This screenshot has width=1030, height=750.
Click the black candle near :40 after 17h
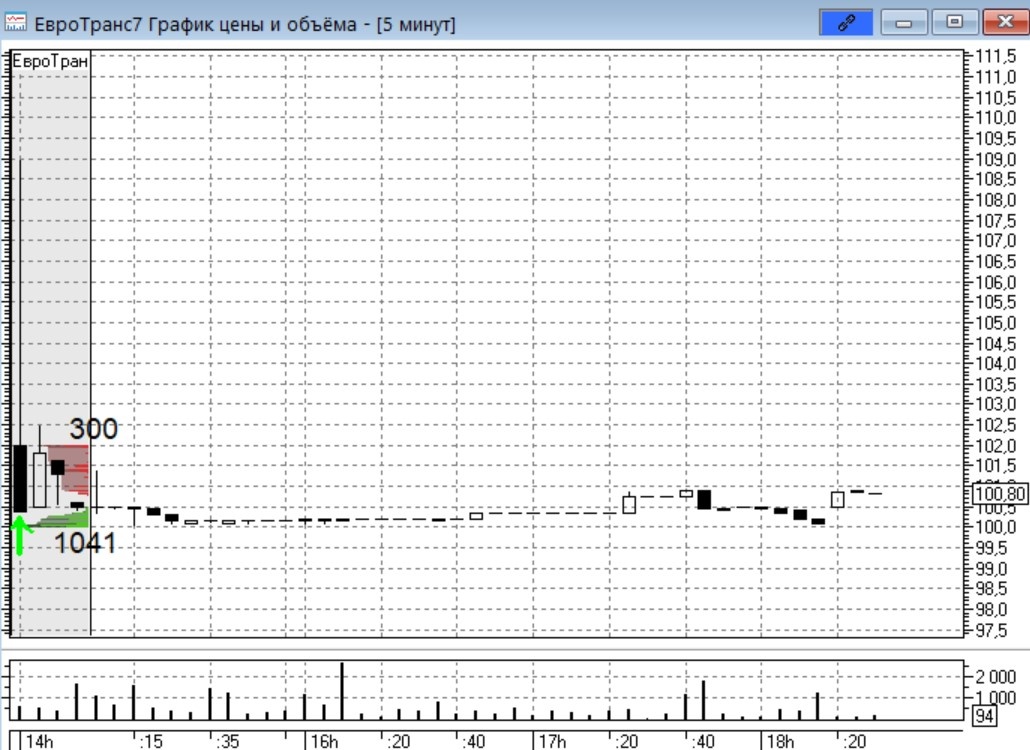coord(704,499)
